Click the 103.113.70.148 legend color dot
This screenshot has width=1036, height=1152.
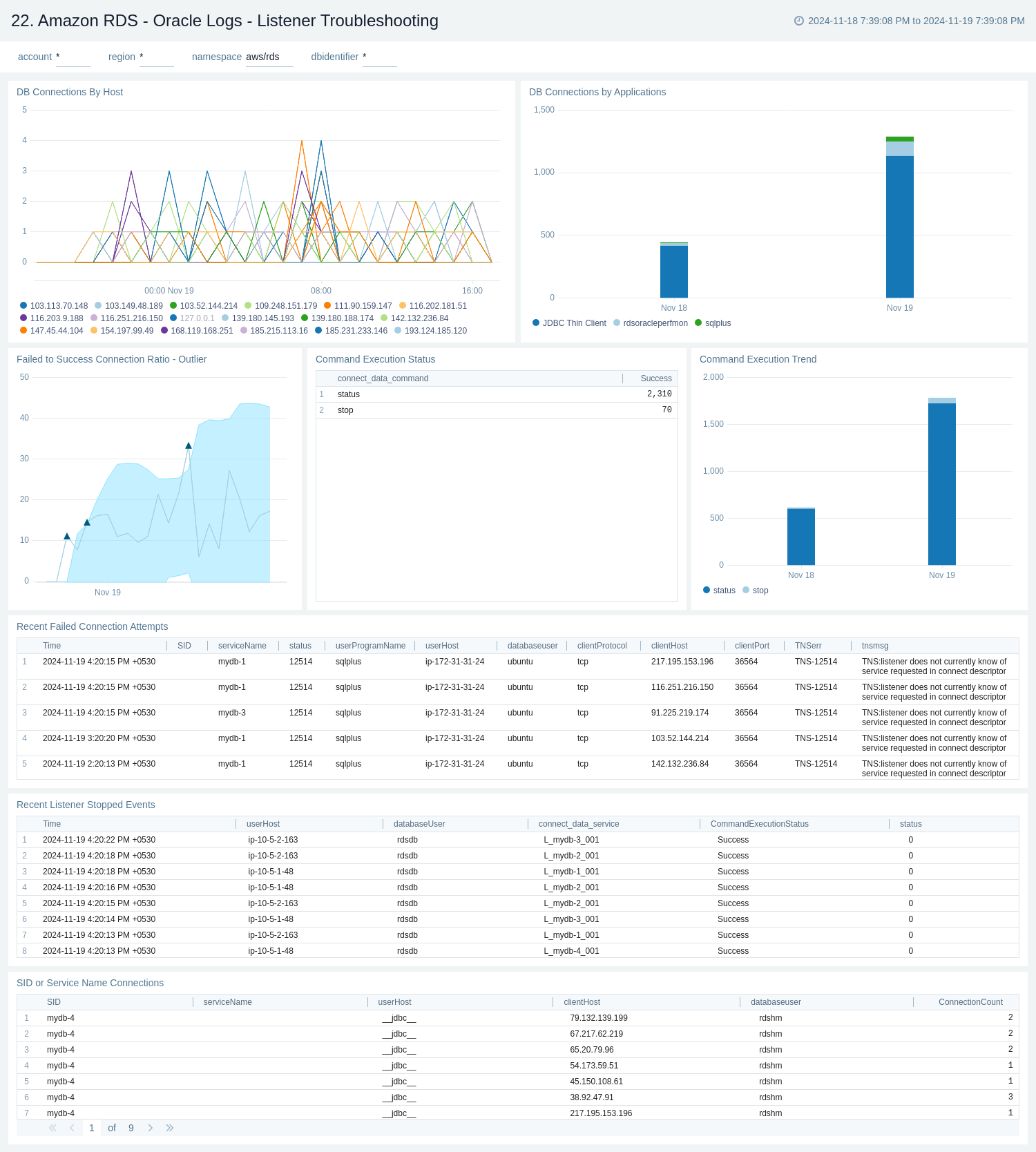click(x=23, y=305)
